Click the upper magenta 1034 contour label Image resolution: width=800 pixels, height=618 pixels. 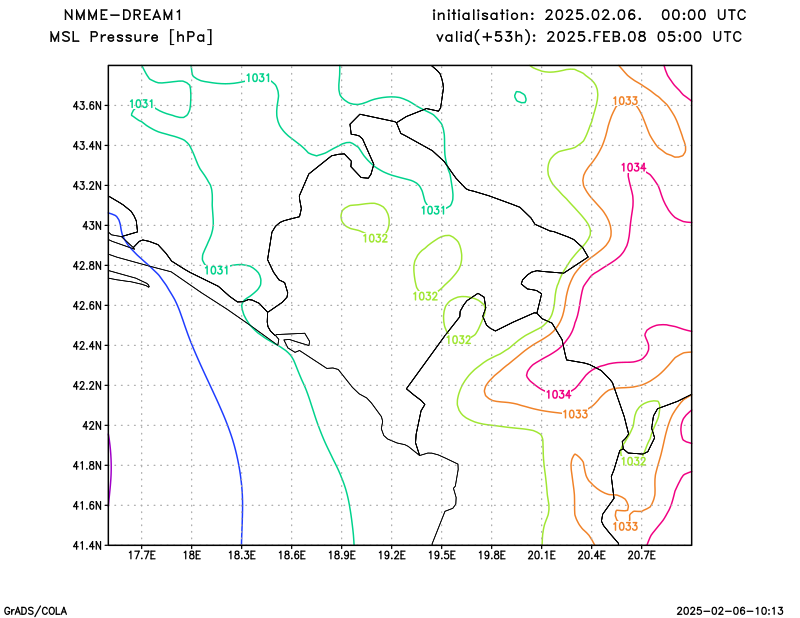click(x=634, y=167)
